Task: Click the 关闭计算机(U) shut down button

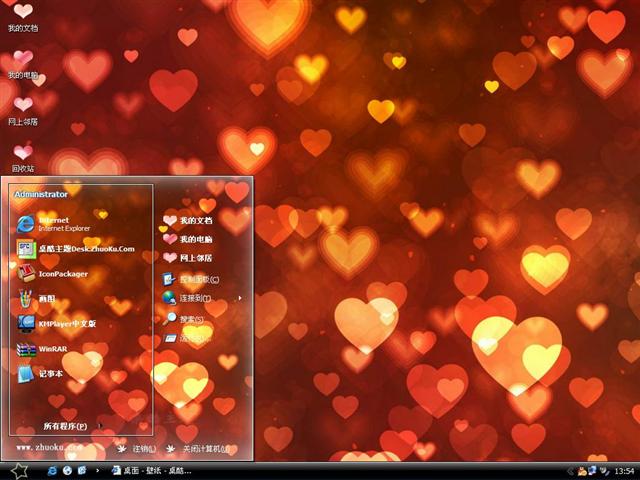Action: tap(198, 449)
